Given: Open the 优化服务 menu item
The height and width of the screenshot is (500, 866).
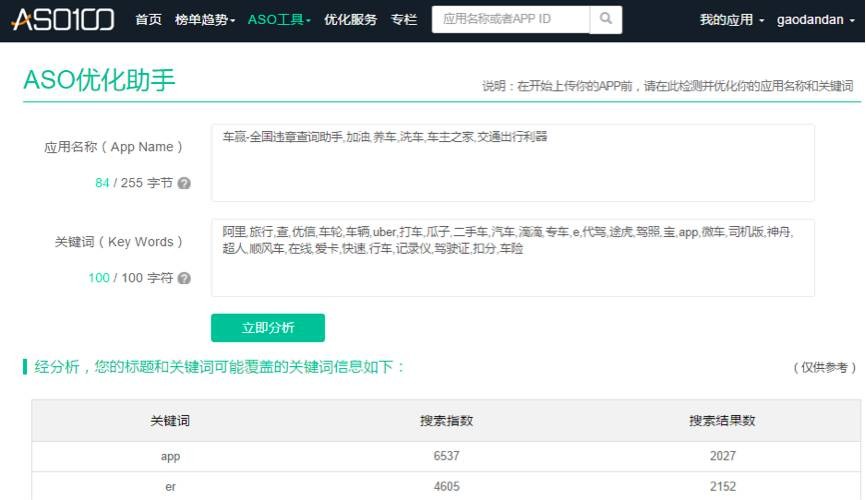Looking at the screenshot, I should coord(350,19).
